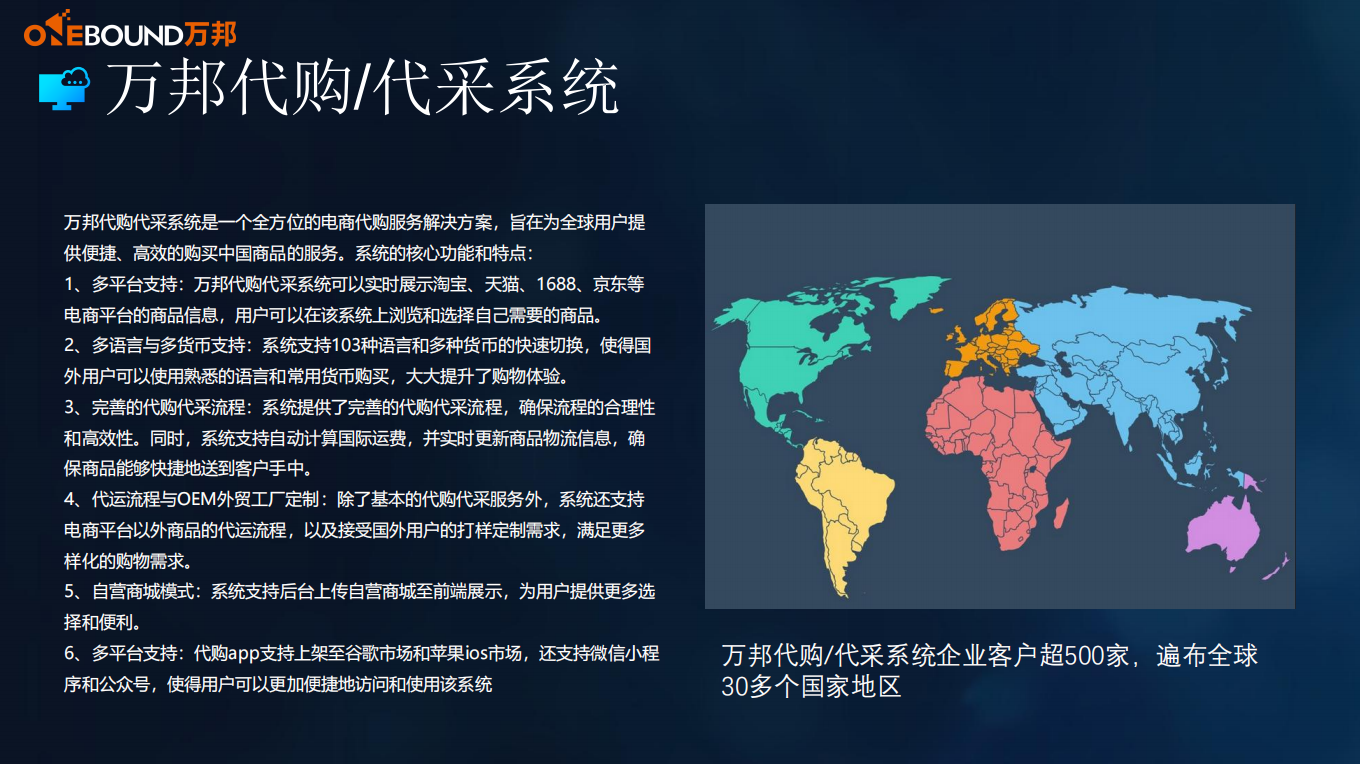Click the line 5、自营商城模式
This screenshot has width=1360, height=764.
click(x=359, y=591)
